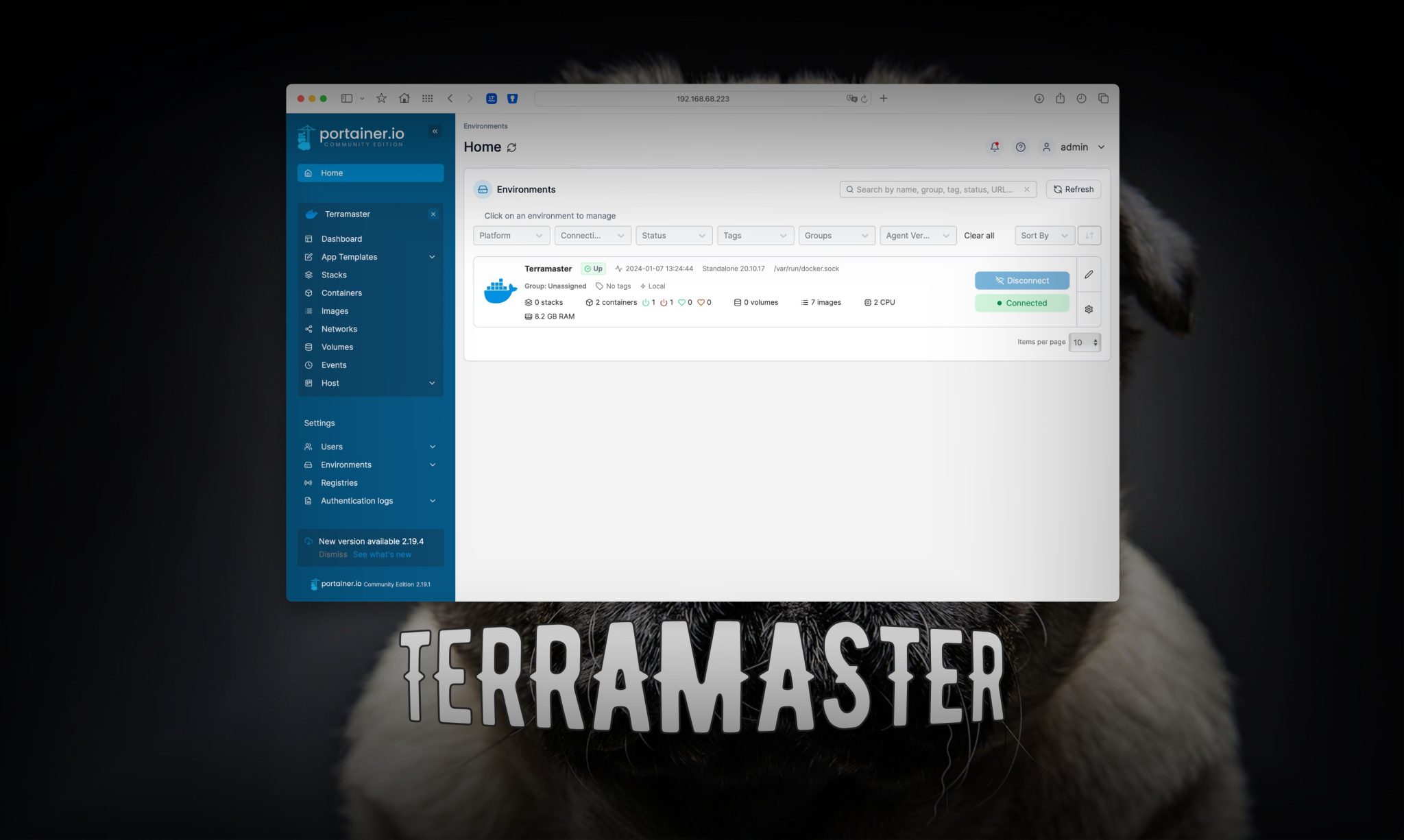
Task: Click the edit pencil icon for Terramaster
Action: click(1089, 275)
